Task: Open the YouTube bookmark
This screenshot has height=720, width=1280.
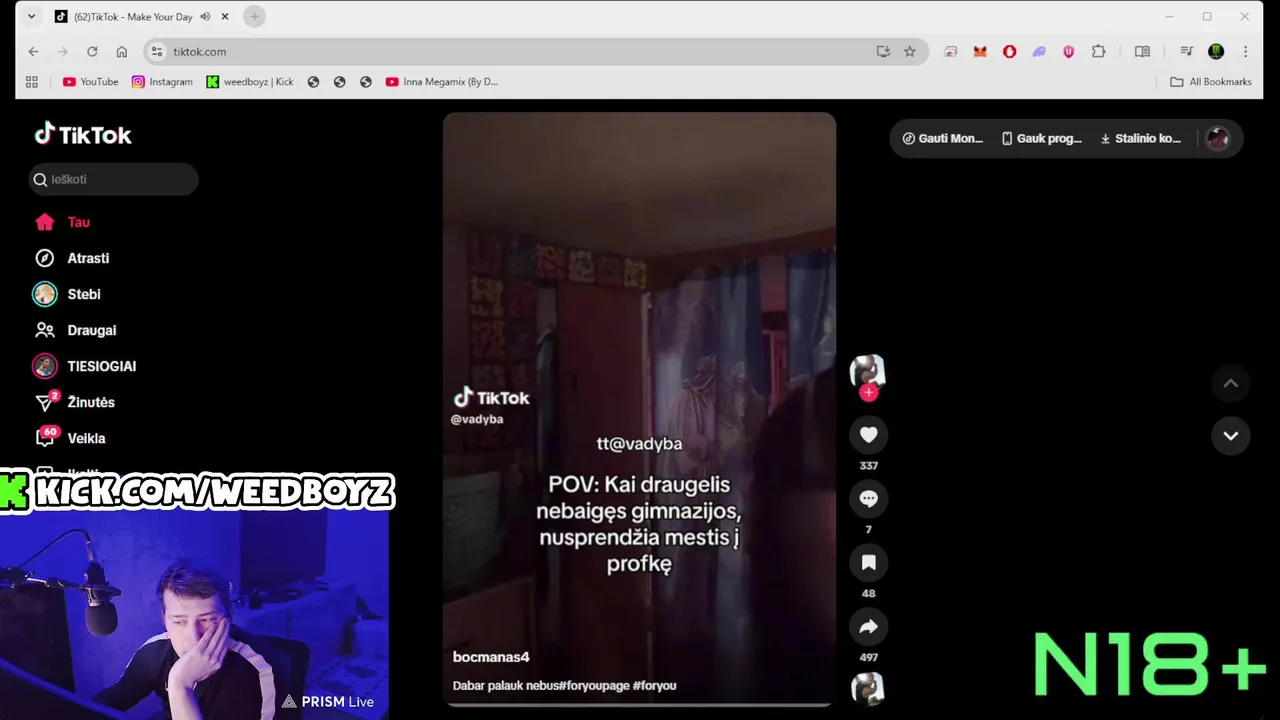Action: coord(90,82)
